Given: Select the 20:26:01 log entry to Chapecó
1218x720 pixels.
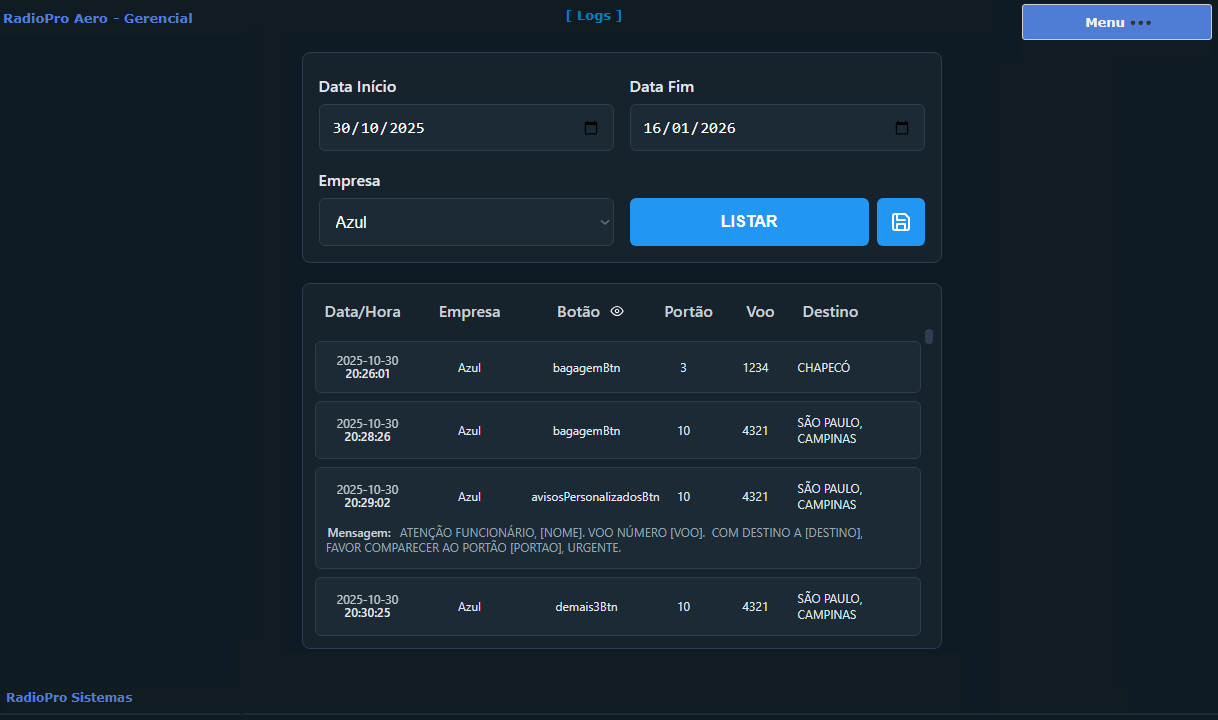Looking at the screenshot, I should pyautogui.click(x=617, y=367).
